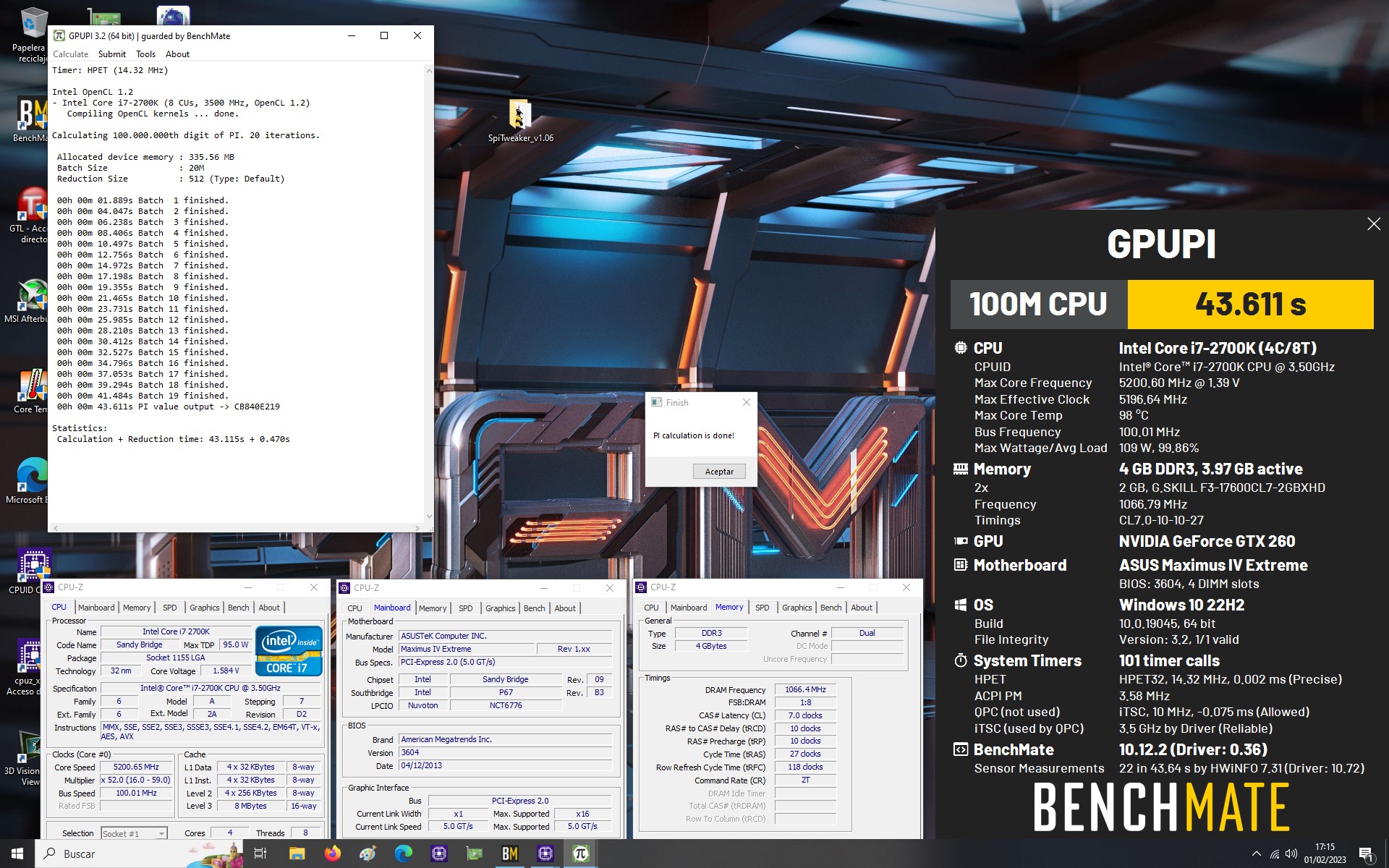Viewport: 1389px width, 868px height.
Task: Launch the 3D Vision View desktop icon
Action: pyautogui.click(x=27, y=758)
